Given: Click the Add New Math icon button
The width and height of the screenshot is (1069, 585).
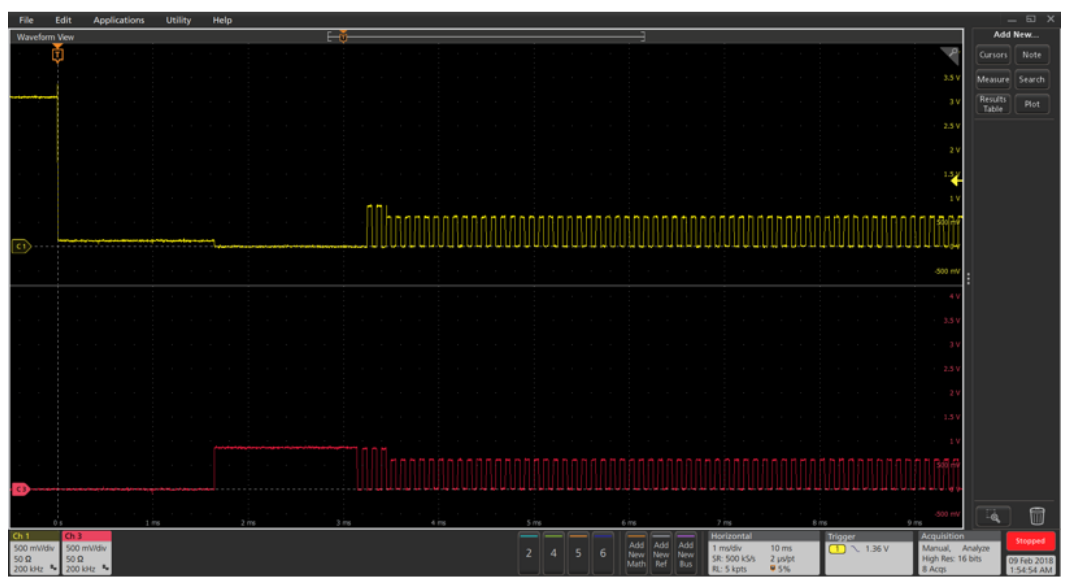Looking at the screenshot, I should [x=636, y=553].
